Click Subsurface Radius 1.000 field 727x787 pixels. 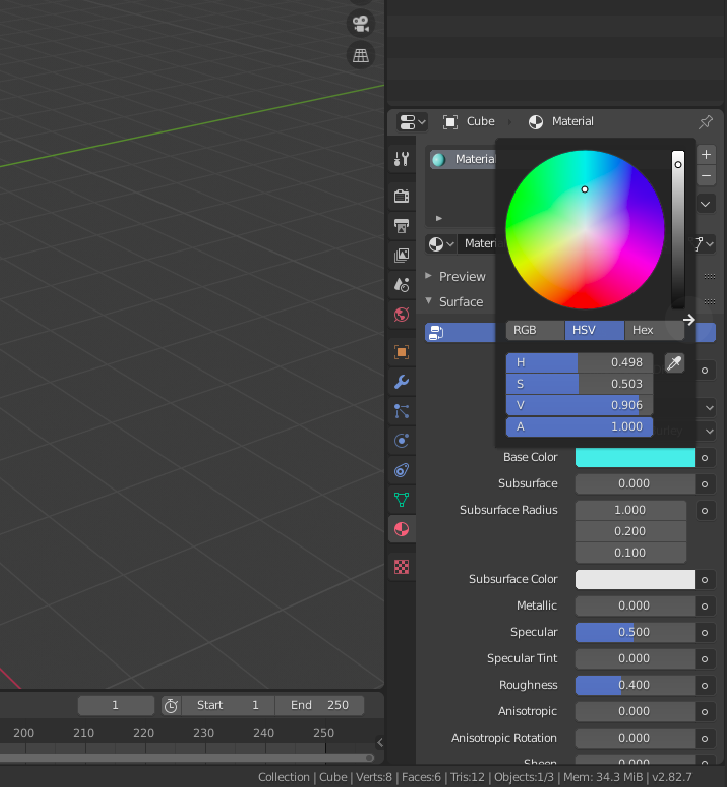point(631,510)
